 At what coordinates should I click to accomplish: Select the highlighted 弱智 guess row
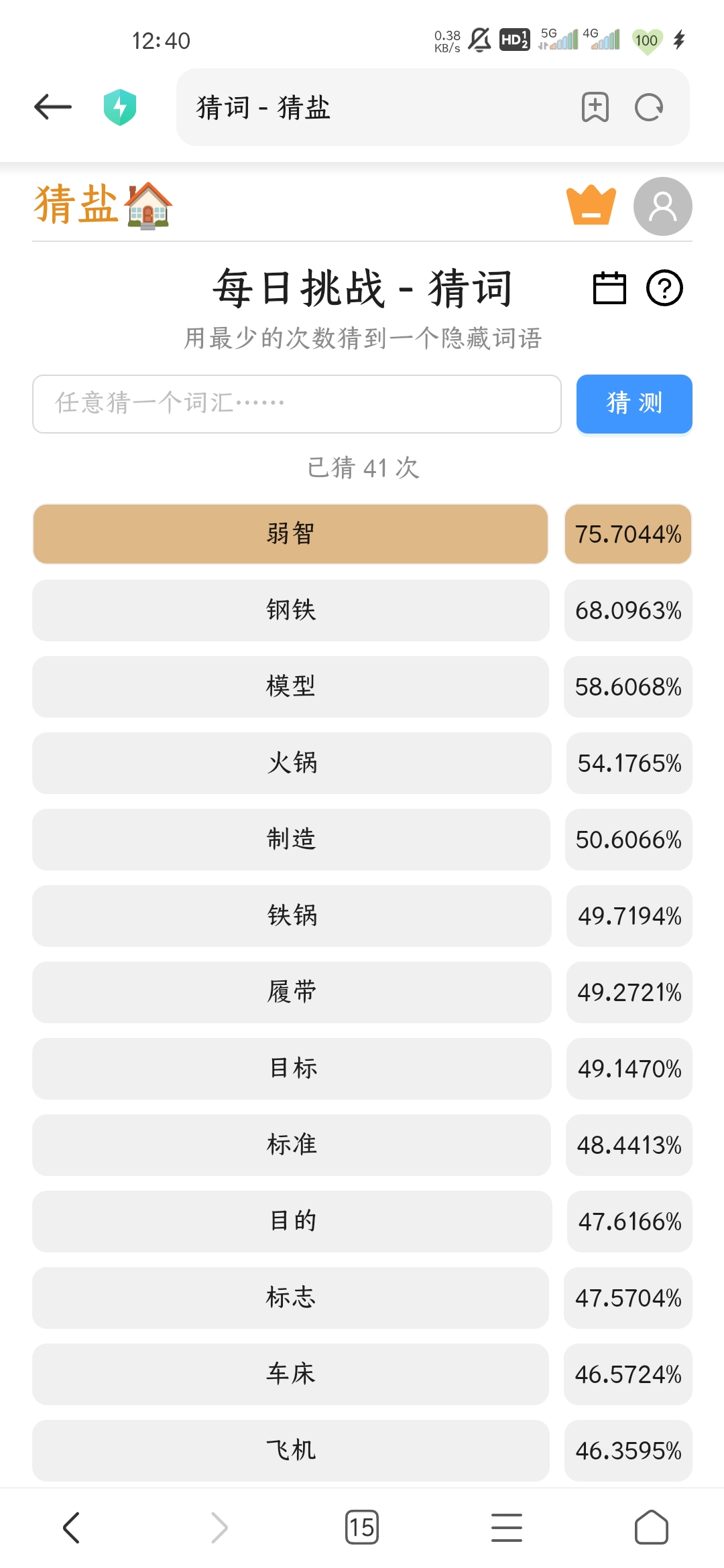(290, 534)
